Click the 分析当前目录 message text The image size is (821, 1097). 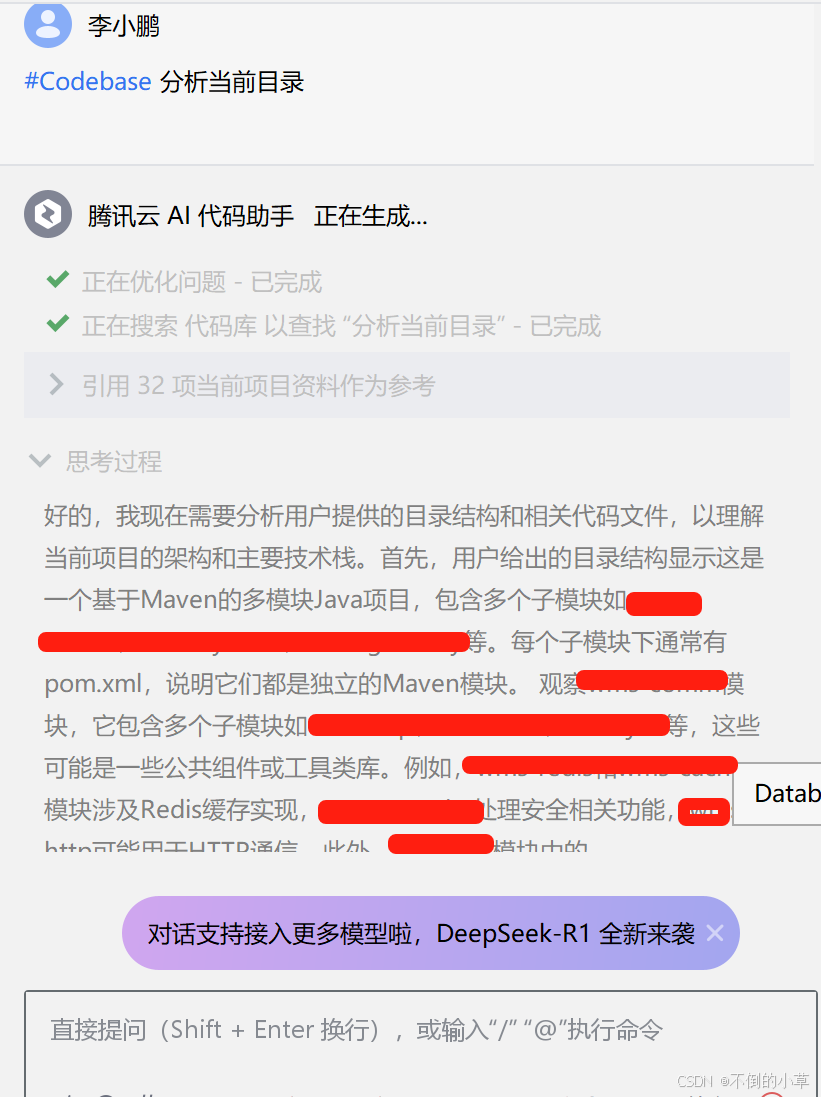pyautogui.click(x=232, y=82)
